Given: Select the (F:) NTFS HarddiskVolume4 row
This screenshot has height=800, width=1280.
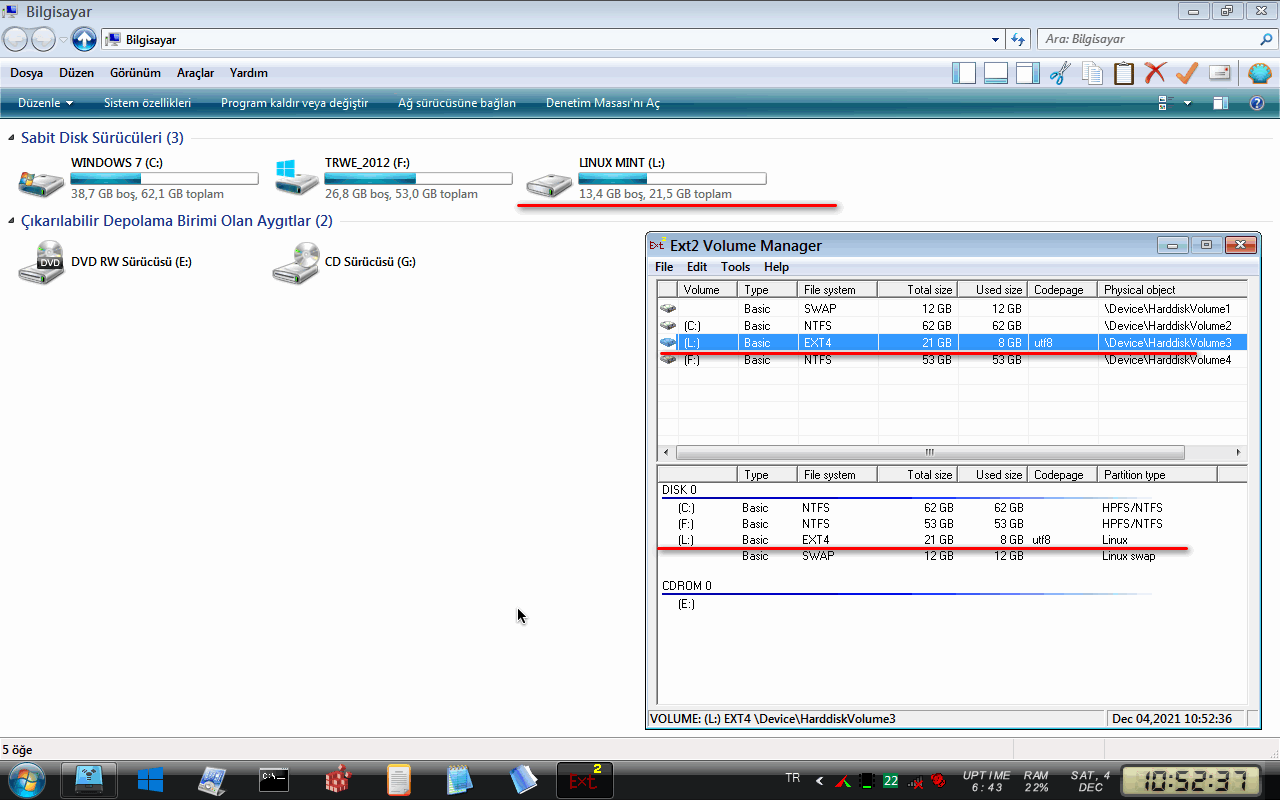Looking at the screenshot, I should coord(952,360).
